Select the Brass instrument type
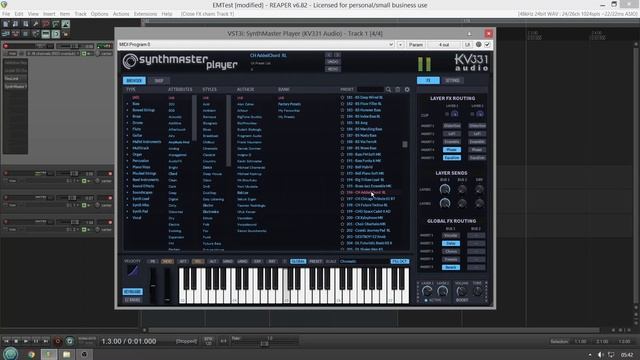The image size is (640, 360). (137, 116)
